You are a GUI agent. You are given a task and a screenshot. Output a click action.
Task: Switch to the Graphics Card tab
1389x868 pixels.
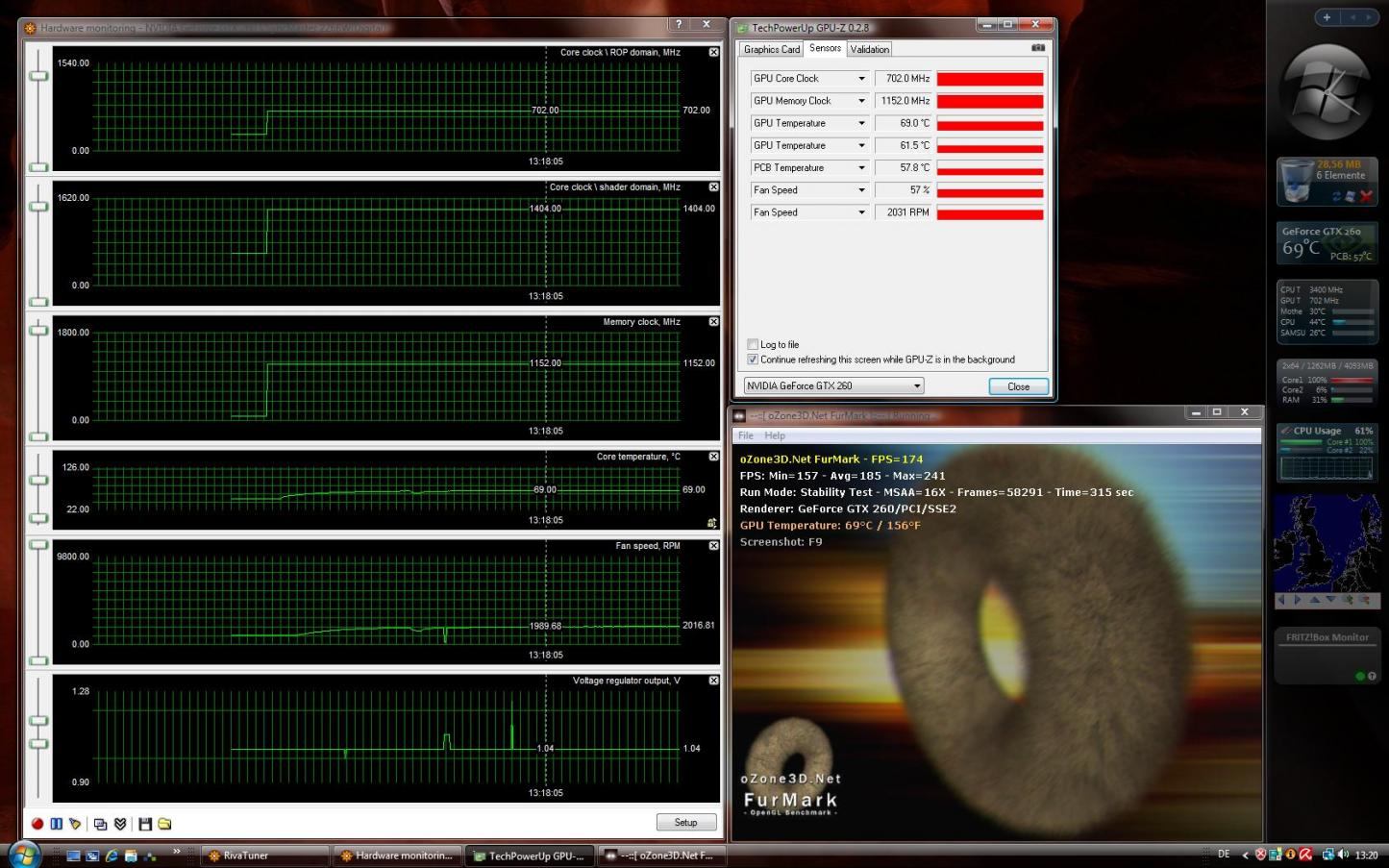tap(771, 49)
